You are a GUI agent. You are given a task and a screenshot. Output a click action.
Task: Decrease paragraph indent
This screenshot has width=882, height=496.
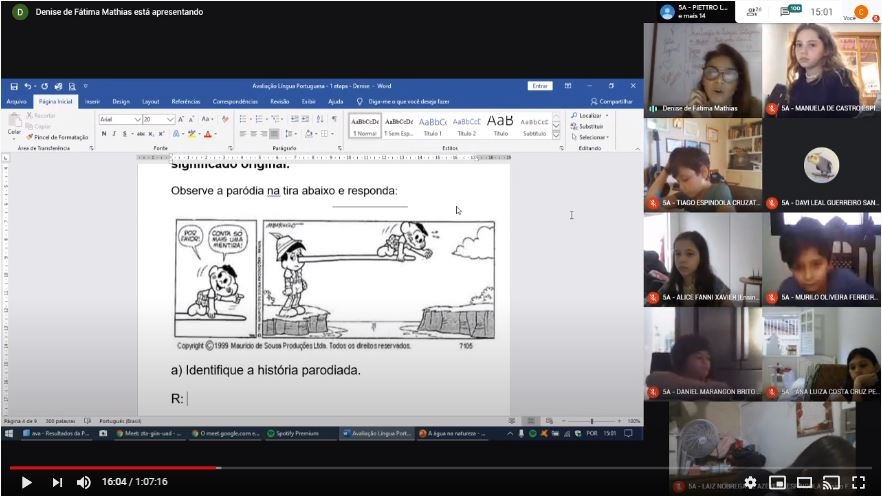pyautogui.click(x=294, y=119)
